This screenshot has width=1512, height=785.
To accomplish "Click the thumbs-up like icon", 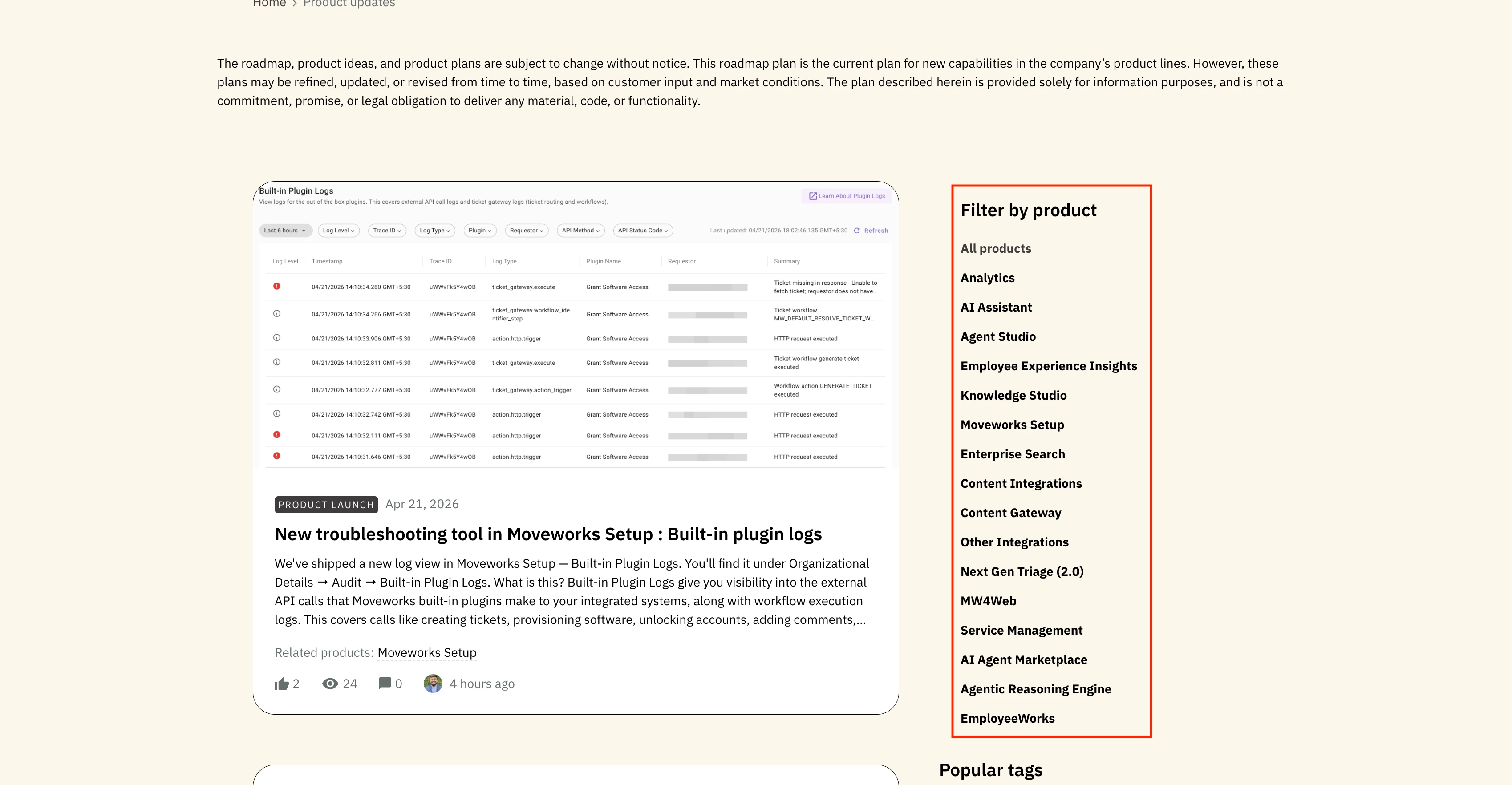I will coord(282,684).
